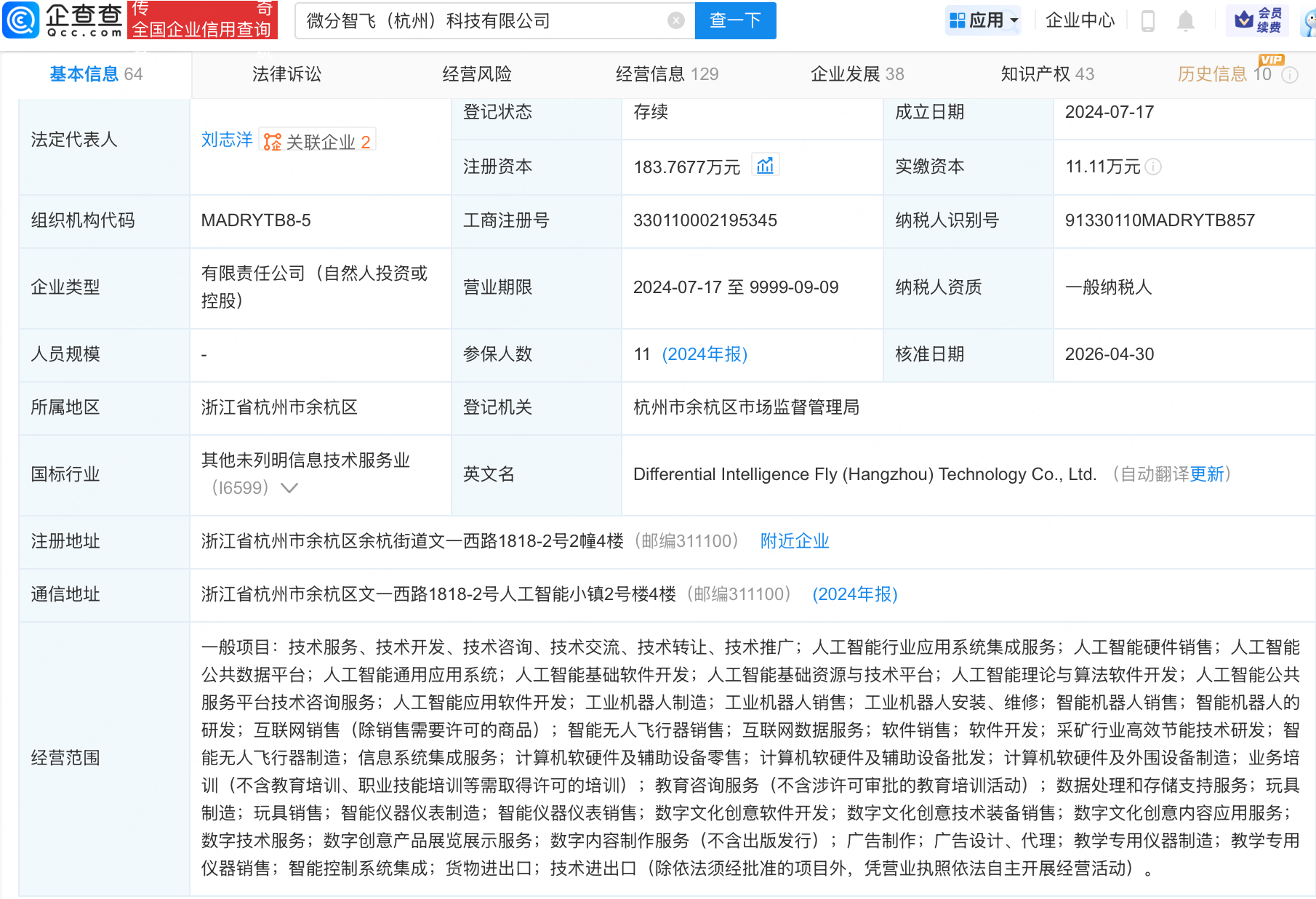Viewport: 1316px width, 899px height.
Task: Select the 经营范围 label cell
Action: [x=104, y=758]
